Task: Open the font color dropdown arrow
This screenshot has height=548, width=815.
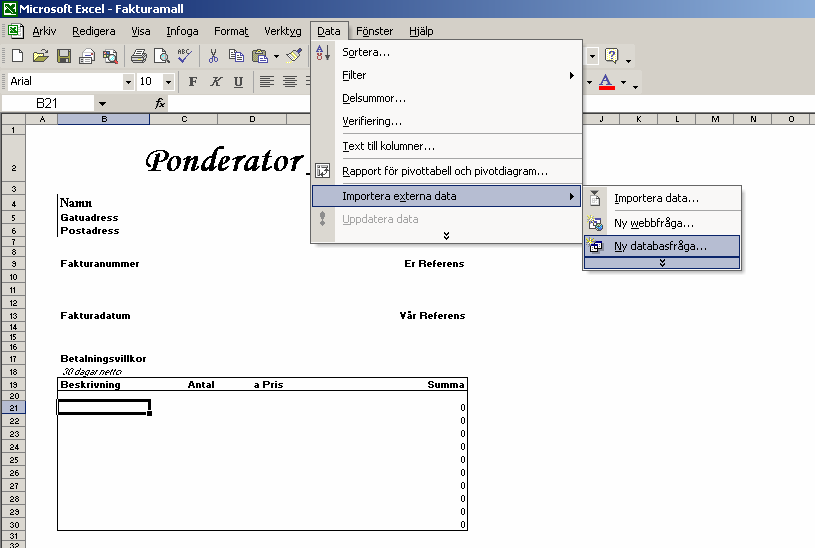Action: [623, 82]
